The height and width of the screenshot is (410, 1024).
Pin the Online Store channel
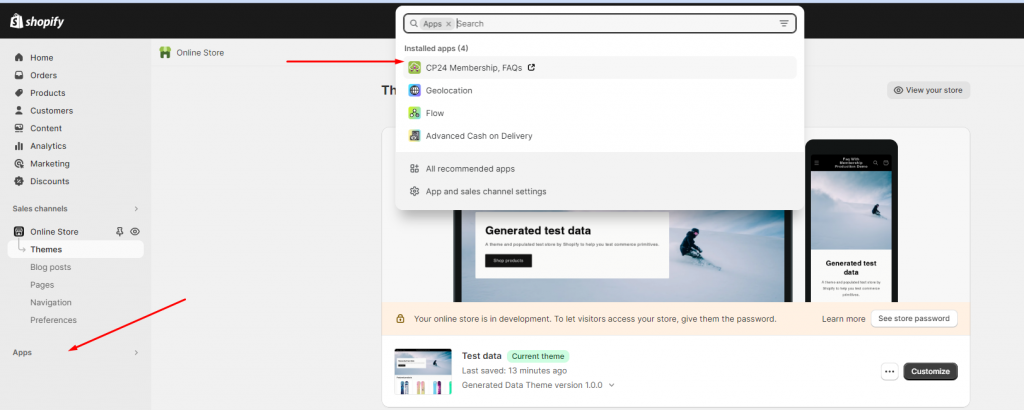click(x=120, y=231)
